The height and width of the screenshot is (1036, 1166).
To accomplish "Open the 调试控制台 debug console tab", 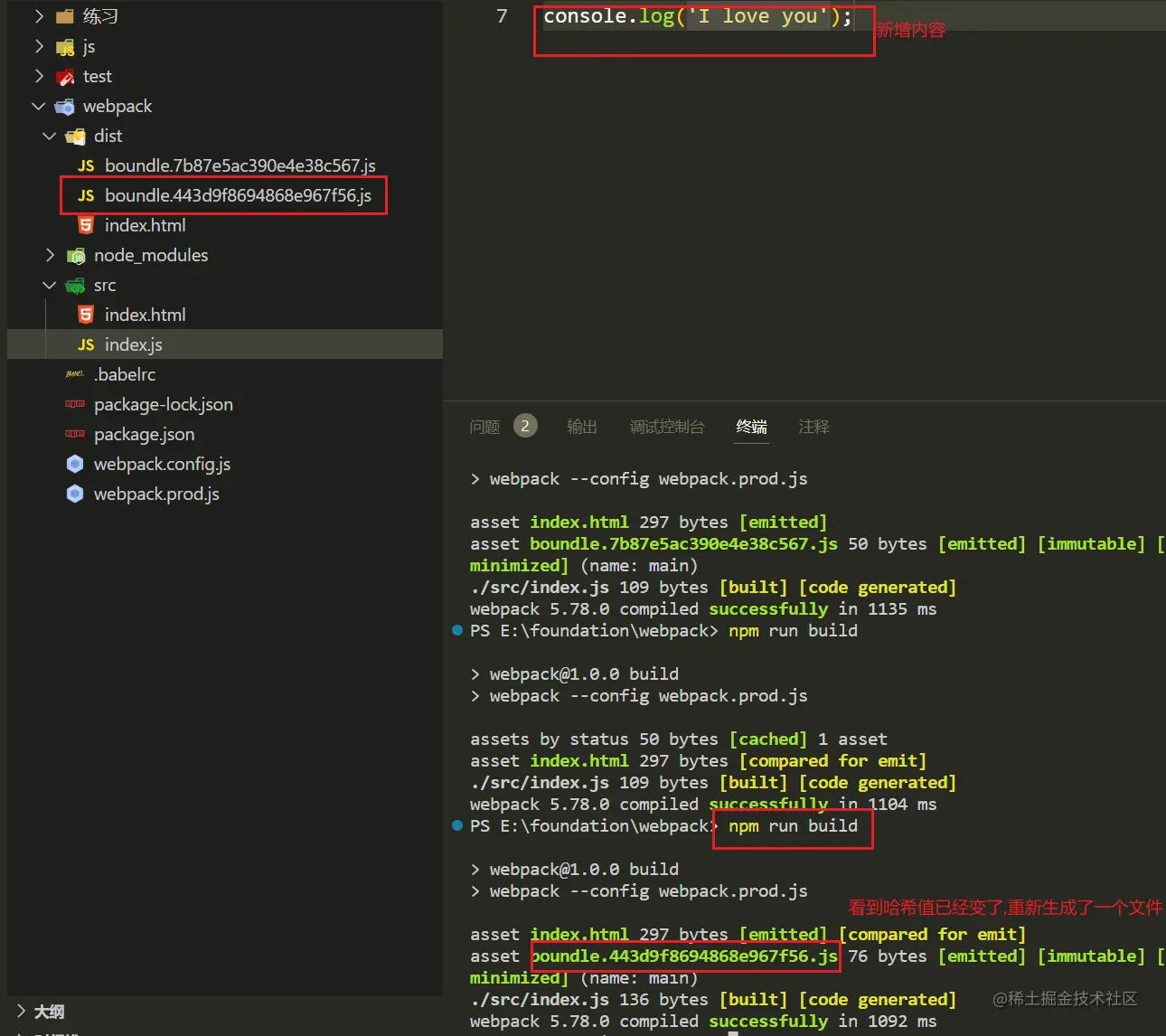I will pos(667,427).
